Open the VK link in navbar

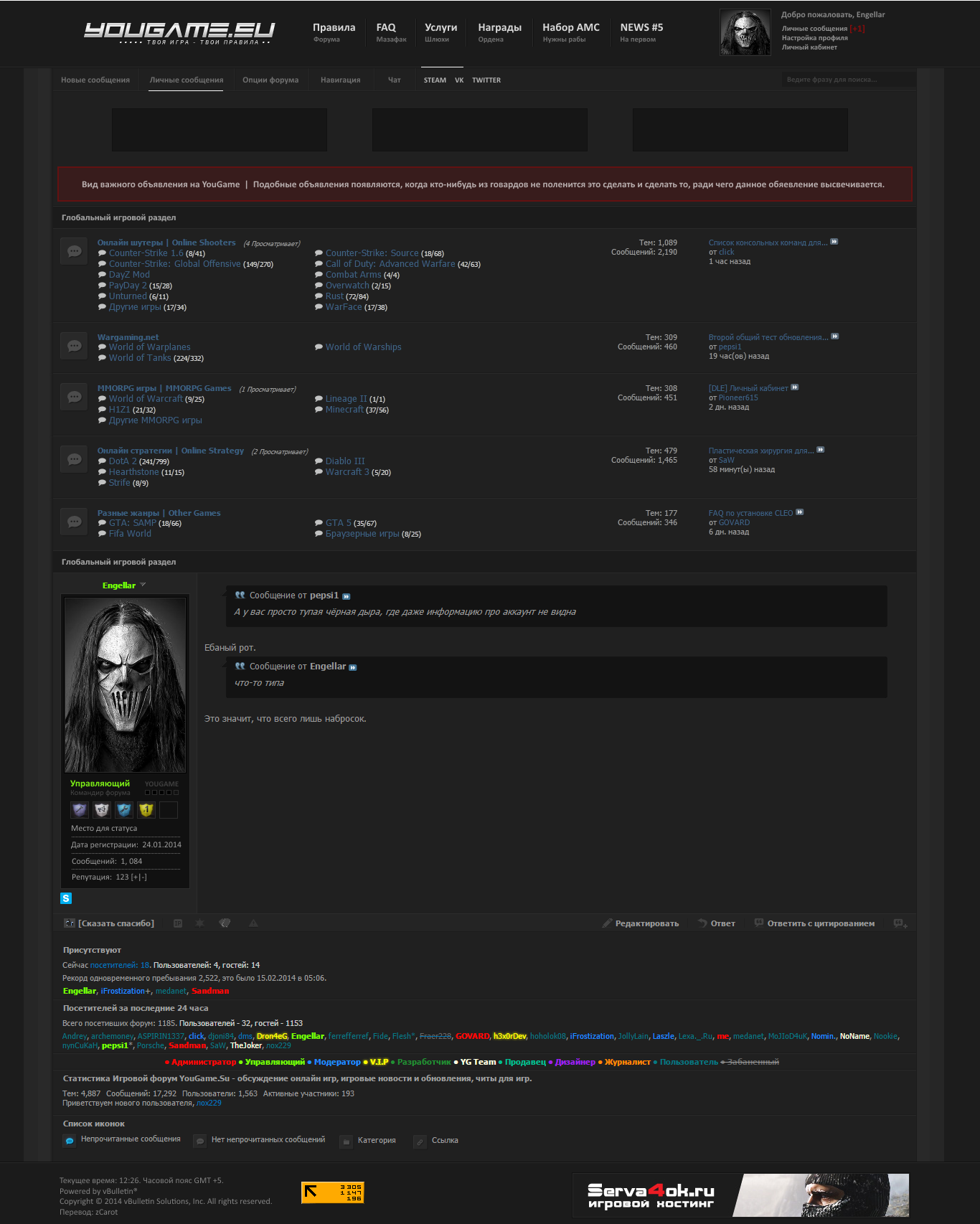click(459, 80)
